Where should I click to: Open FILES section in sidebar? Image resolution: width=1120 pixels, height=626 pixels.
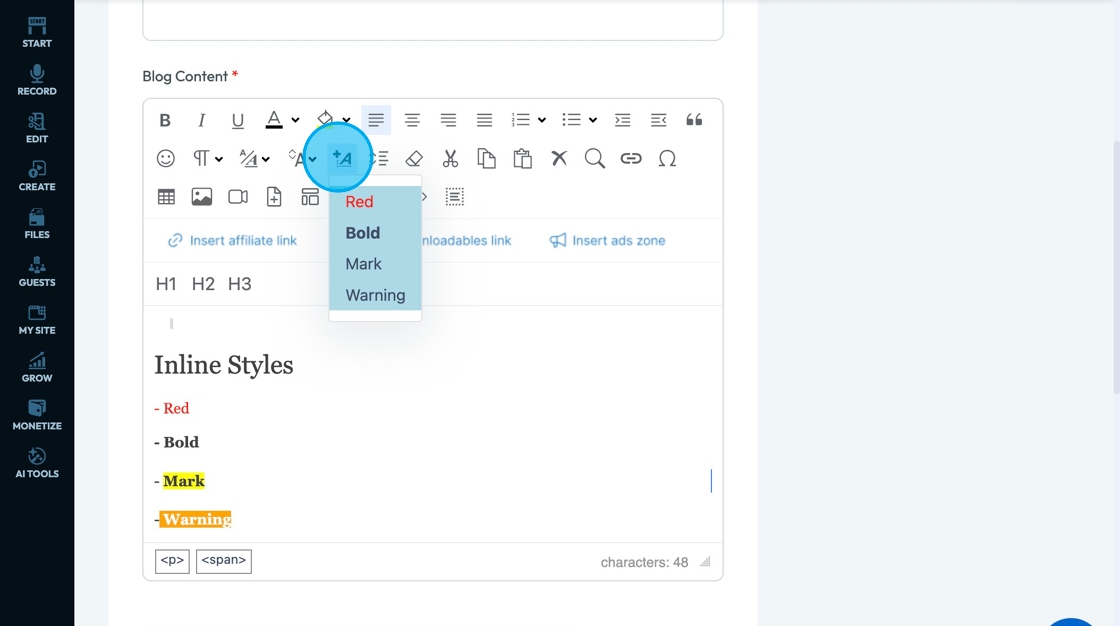click(x=37, y=224)
